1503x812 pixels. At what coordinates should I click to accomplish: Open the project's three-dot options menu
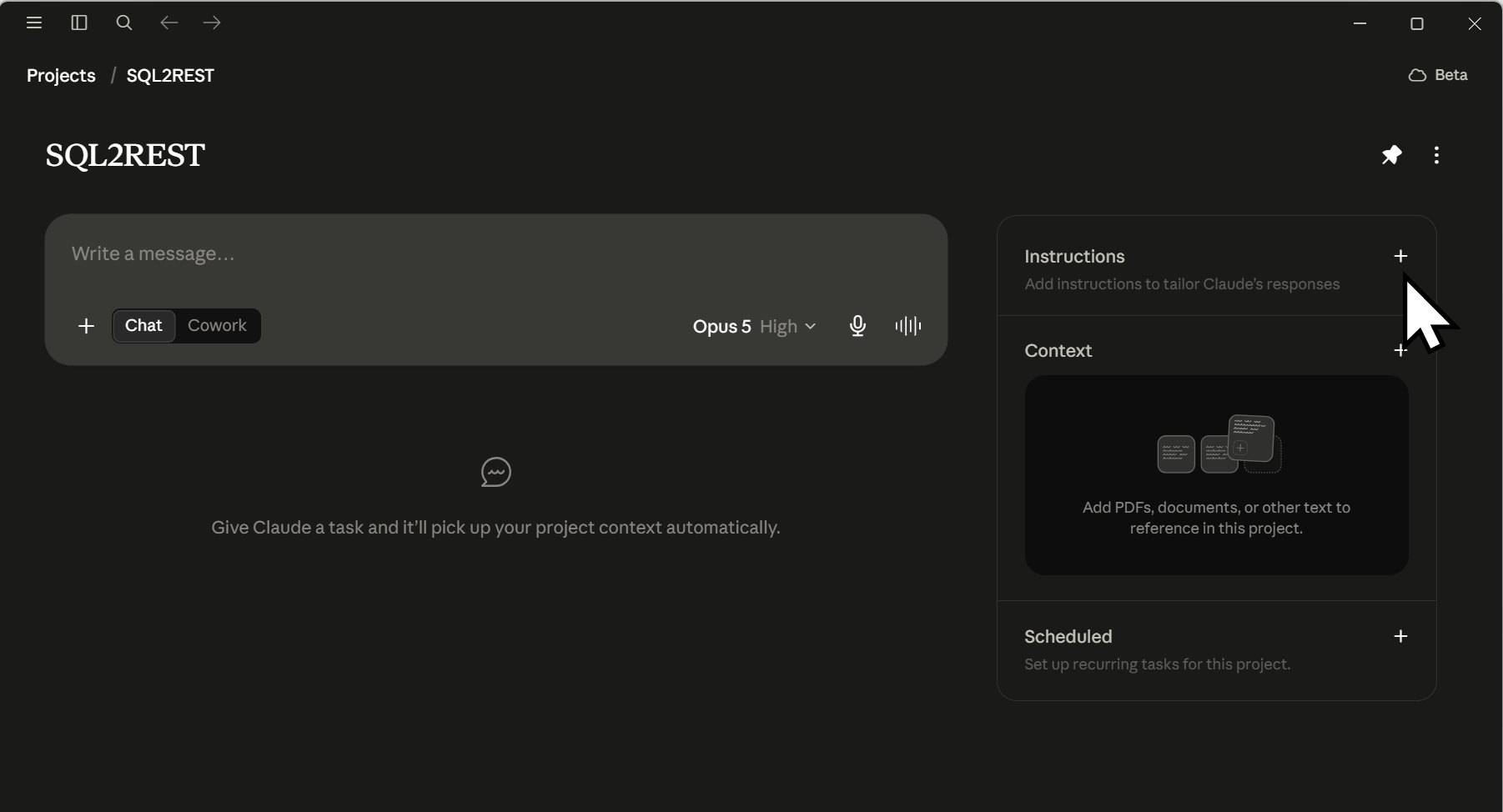(x=1436, y=155)
